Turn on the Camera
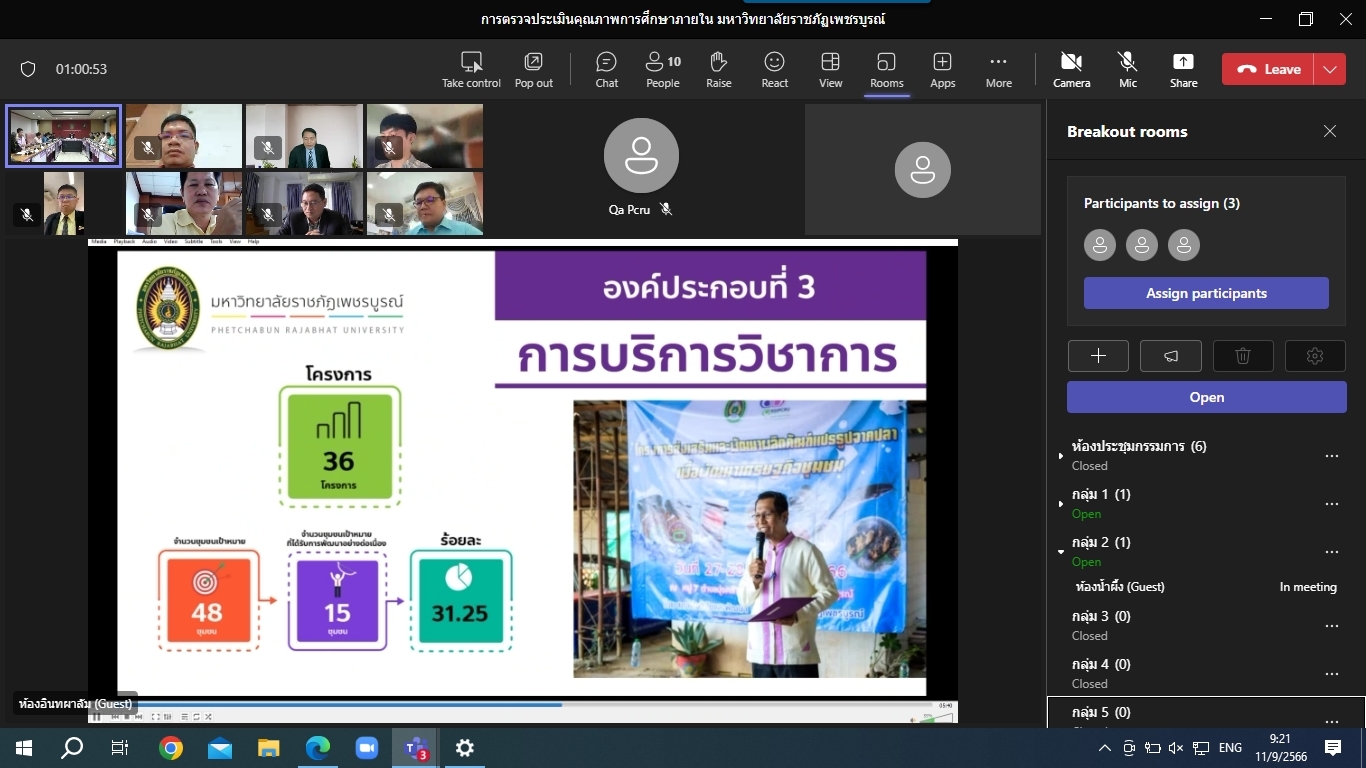1366x768 pixels. tap(1071, 69)
